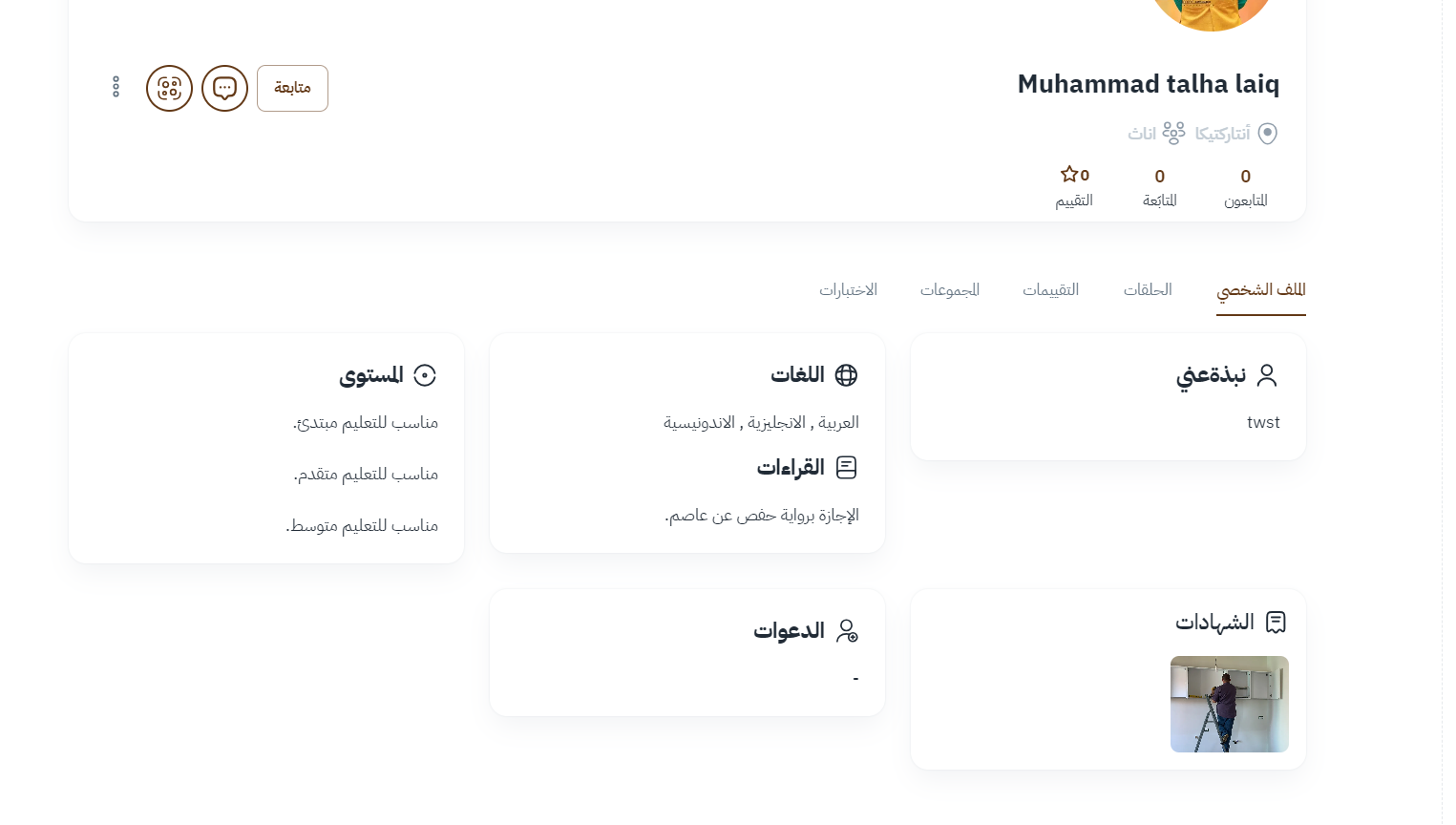The image size is (1456, 825).
Task: Switch to the الحلقات tab
Action: [x=1147, y=290]
